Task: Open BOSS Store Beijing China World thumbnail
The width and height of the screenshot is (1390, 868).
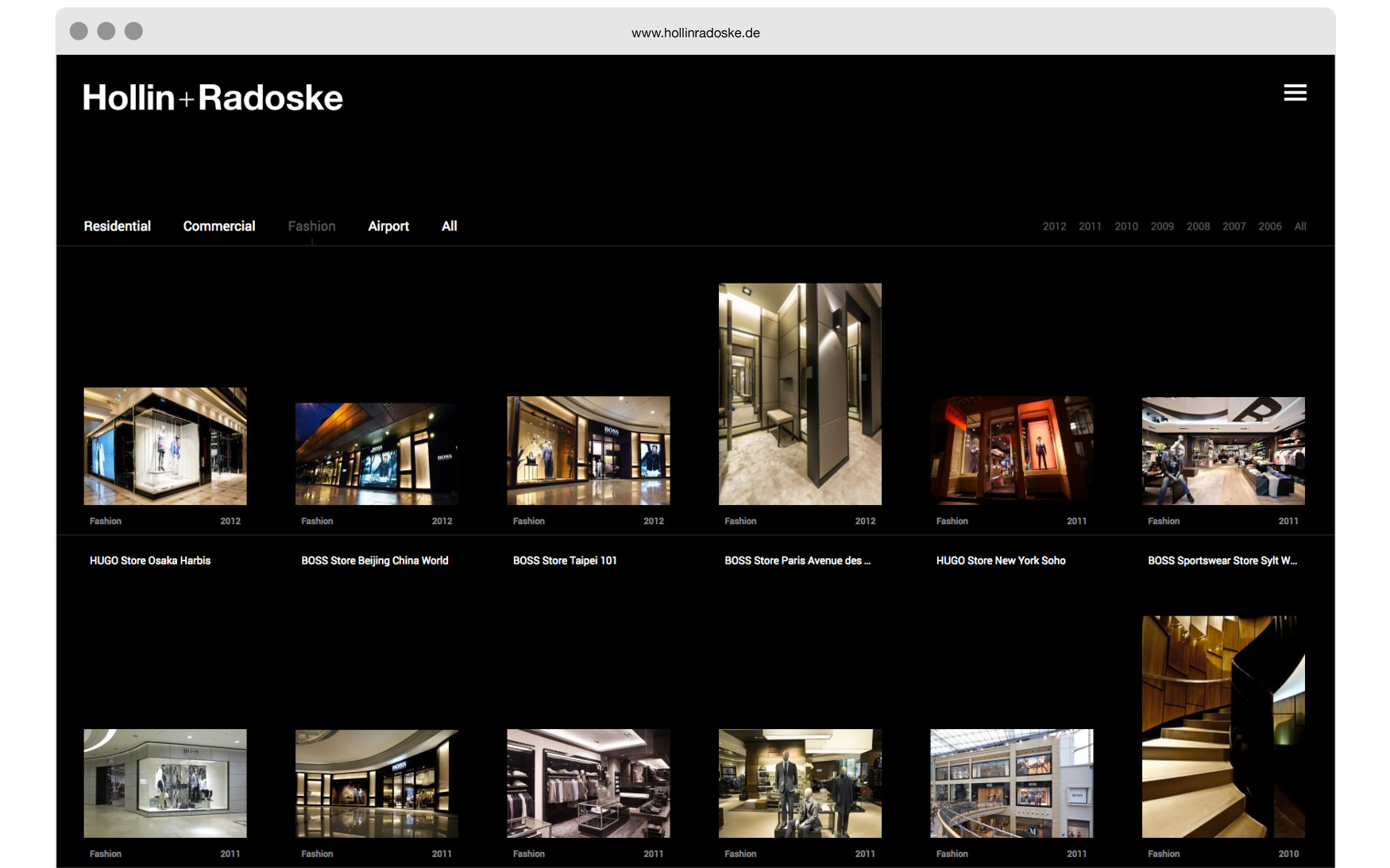Action: point(376,453)
